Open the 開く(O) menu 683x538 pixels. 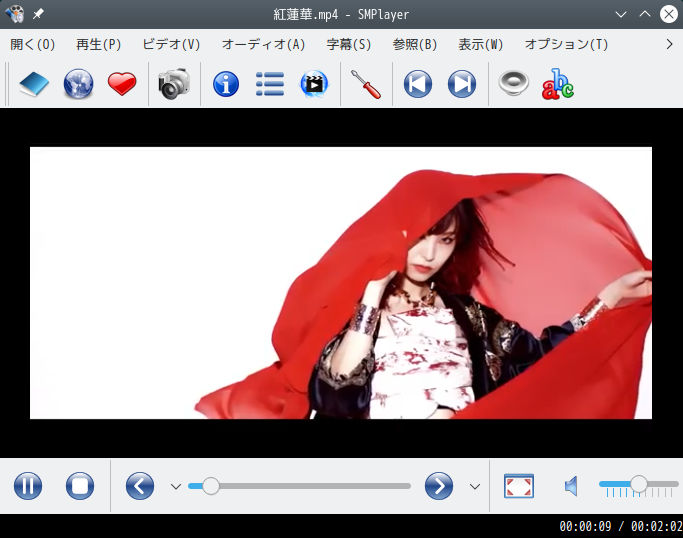(x=33, y=44)
